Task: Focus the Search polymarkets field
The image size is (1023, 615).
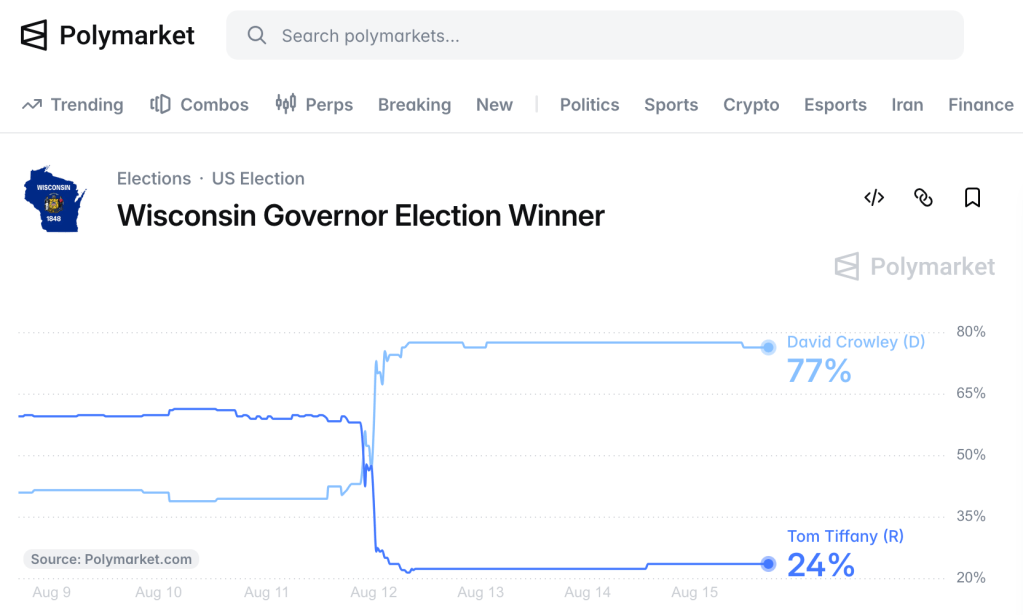Action: click(594, 35)
